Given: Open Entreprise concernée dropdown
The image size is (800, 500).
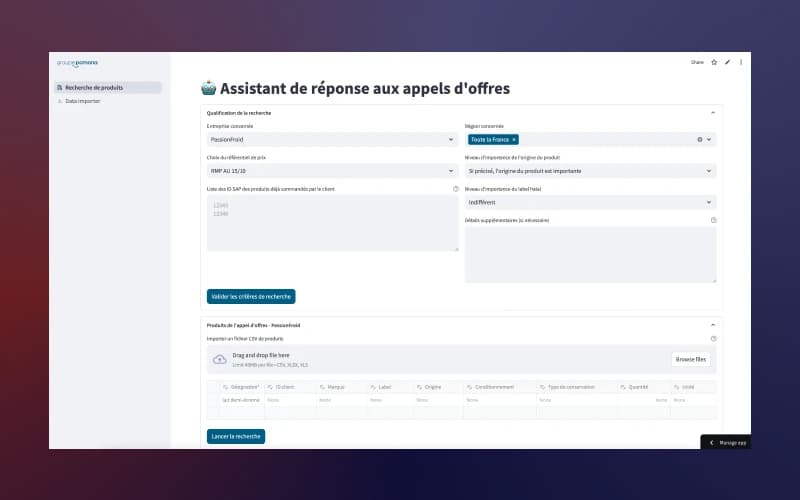Looking at the screenshot, I should [330, 140].
